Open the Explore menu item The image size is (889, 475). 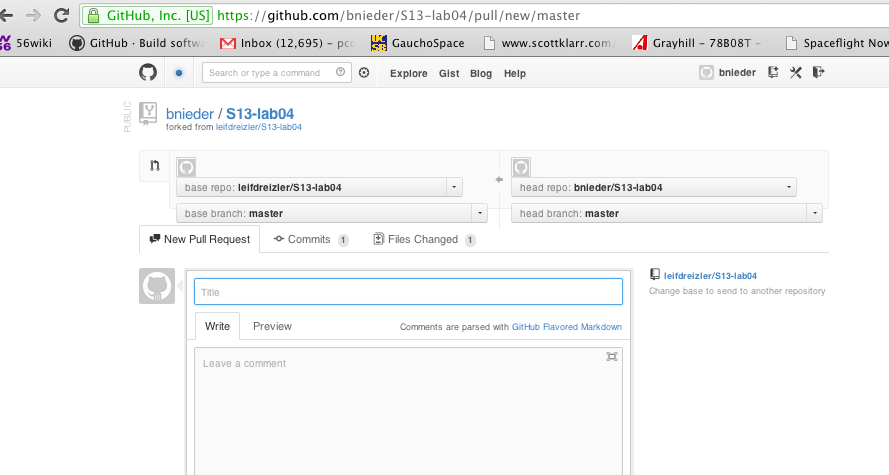point(408,73)
